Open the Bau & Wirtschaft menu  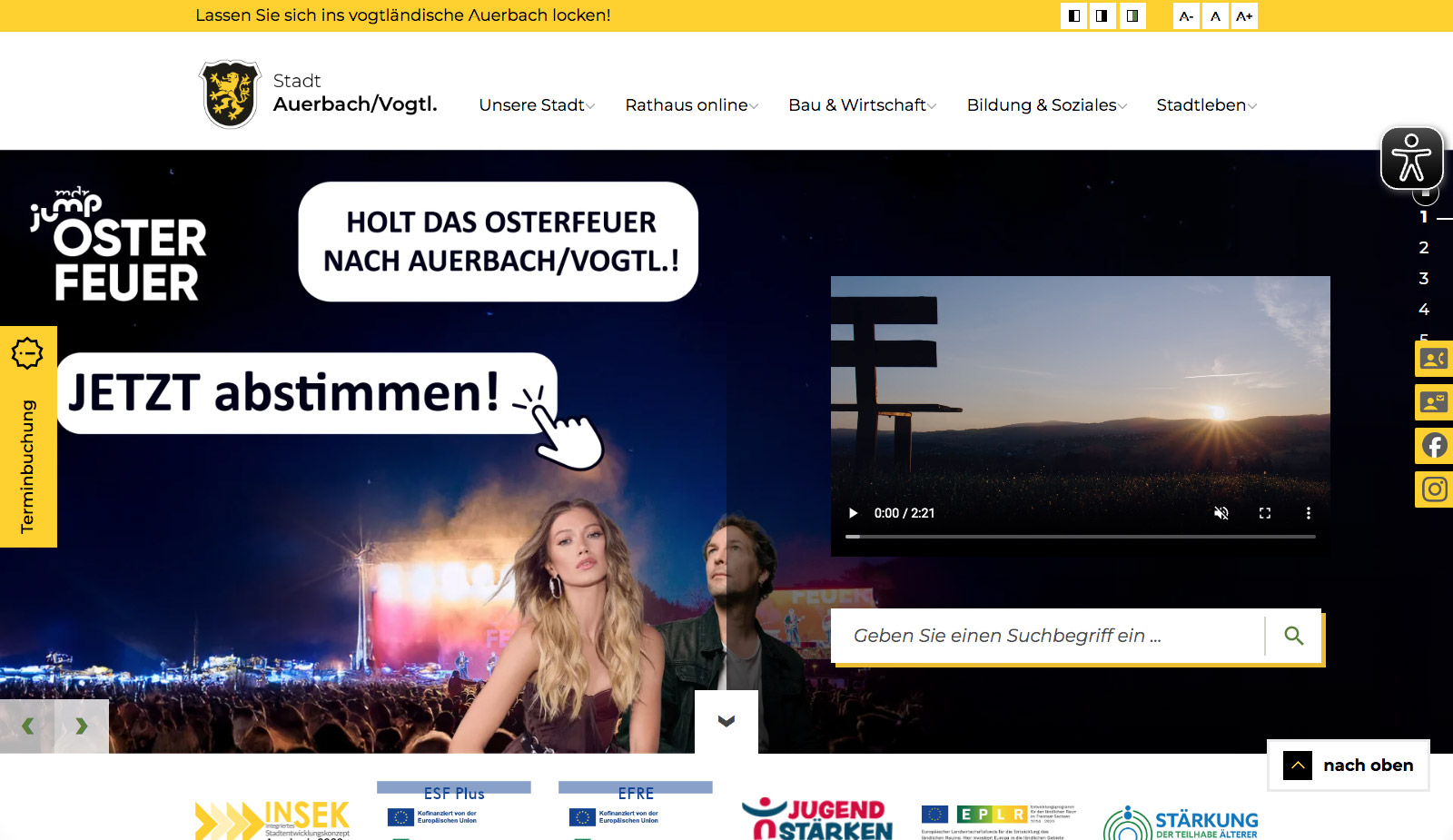click(862, 105)
